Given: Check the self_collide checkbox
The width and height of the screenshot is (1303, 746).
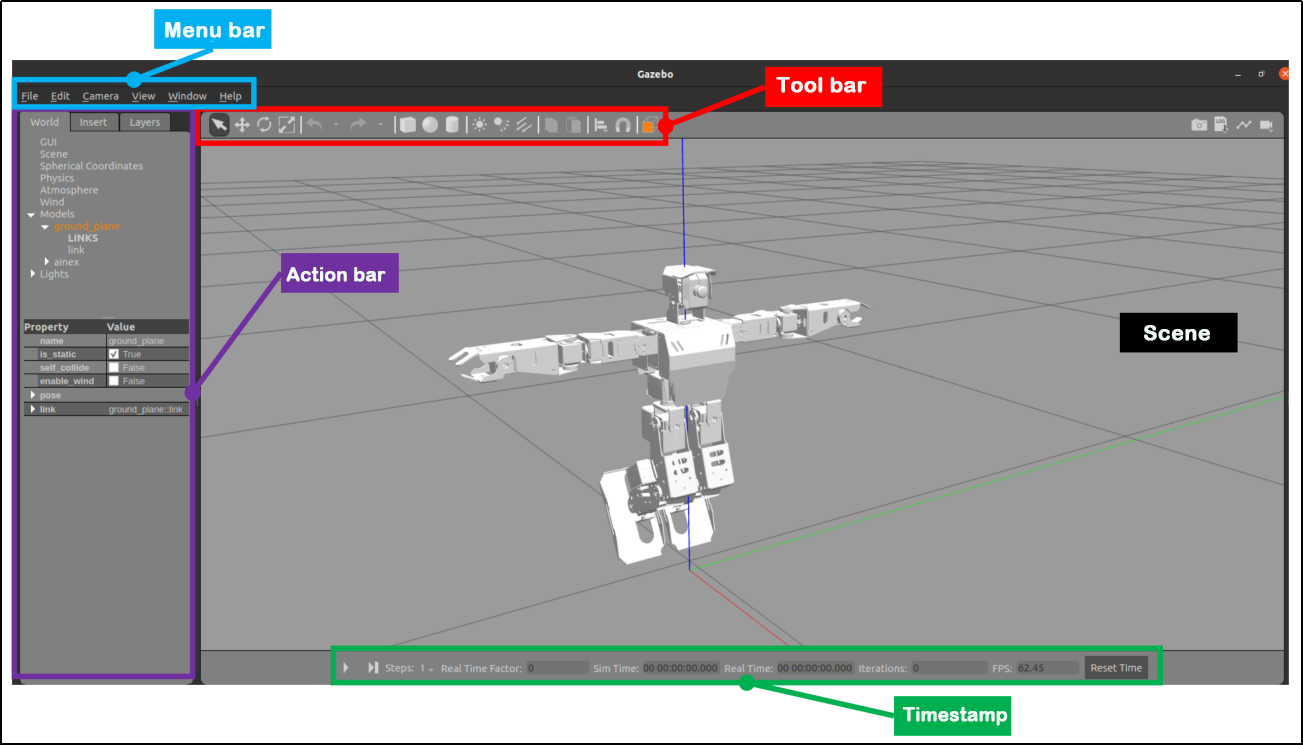Looking at the screenshot, I should click(114, 368).
